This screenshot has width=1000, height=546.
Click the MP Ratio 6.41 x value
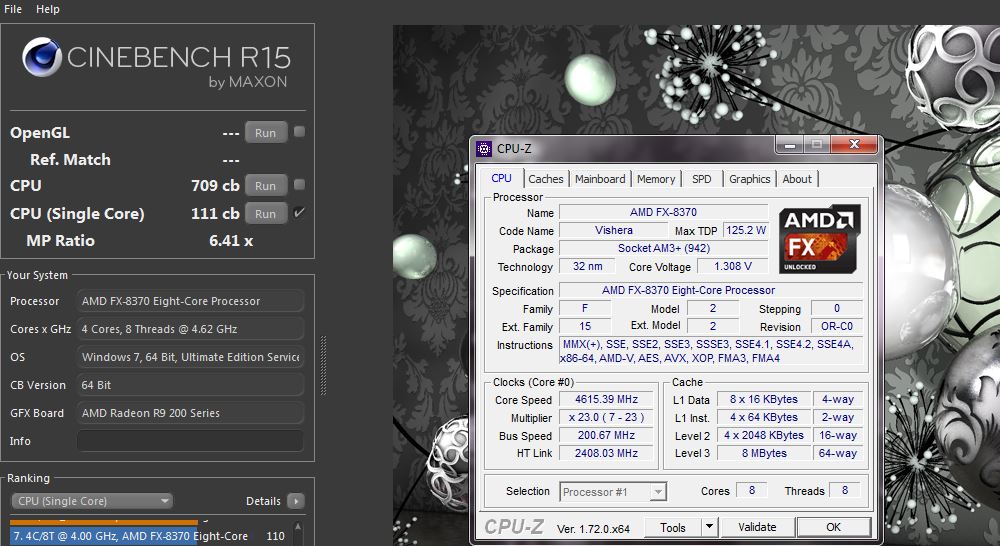(x=231, y=240)
